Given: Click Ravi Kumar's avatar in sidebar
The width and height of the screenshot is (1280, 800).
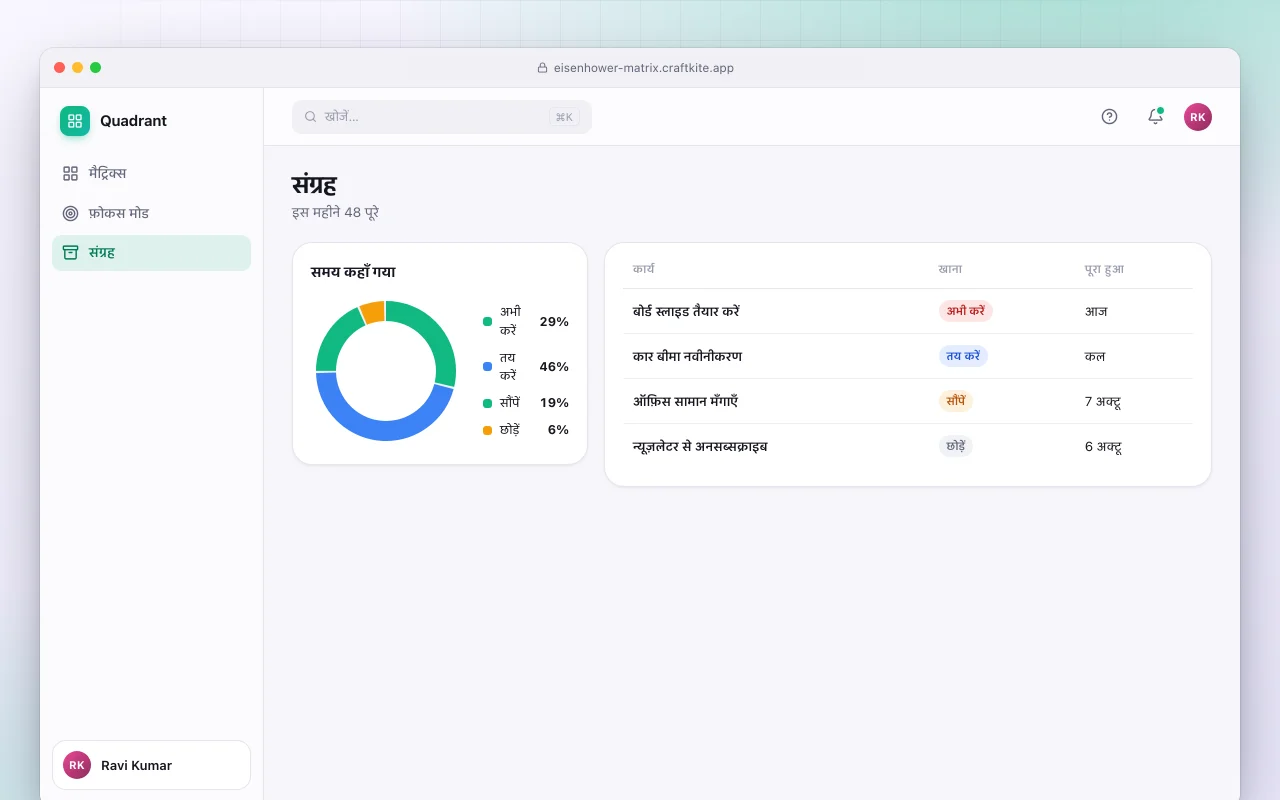Looking at the screenshot, I should pyautogui.click(x=77, y=765).
